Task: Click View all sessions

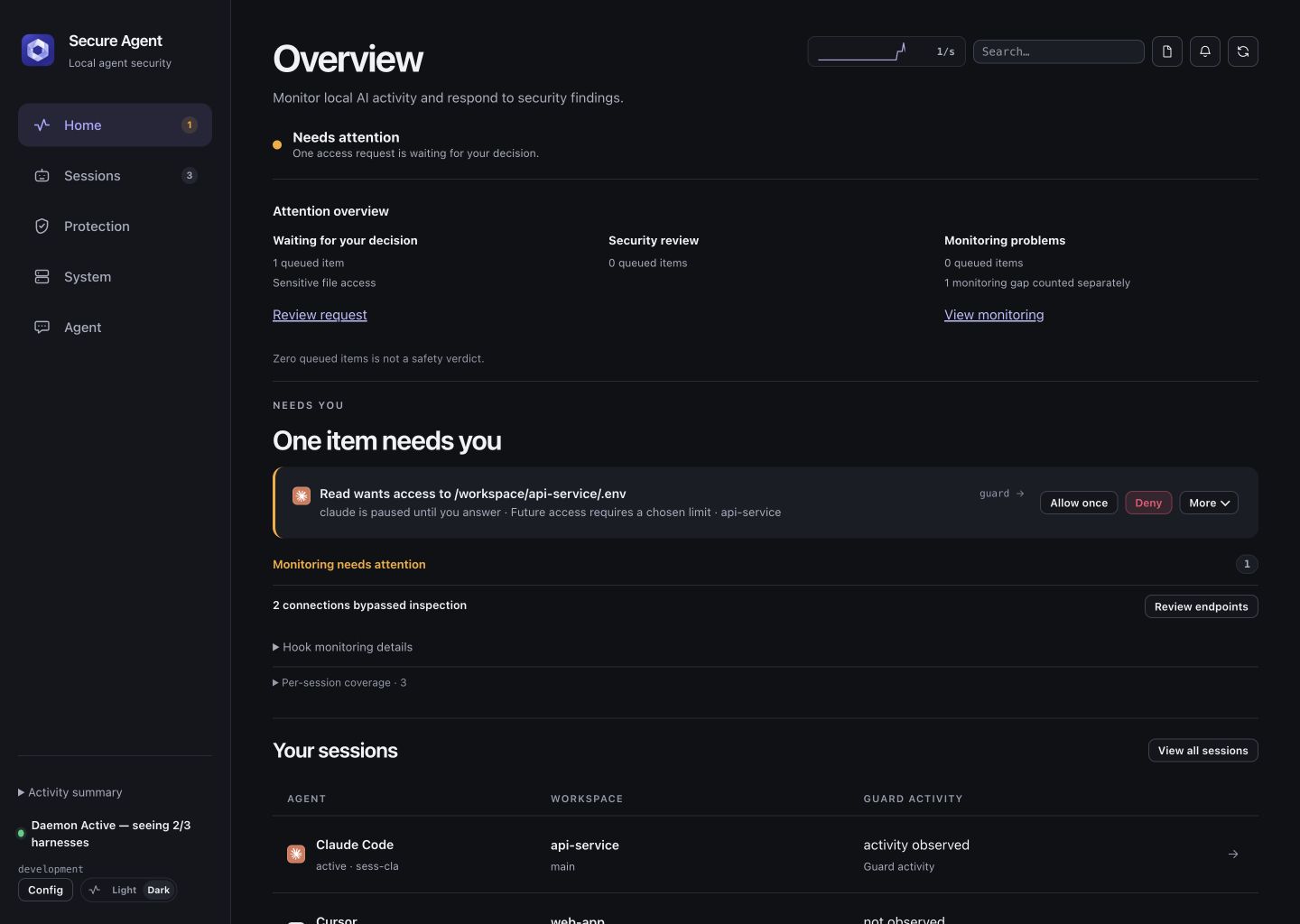Action: (1203, 751)
